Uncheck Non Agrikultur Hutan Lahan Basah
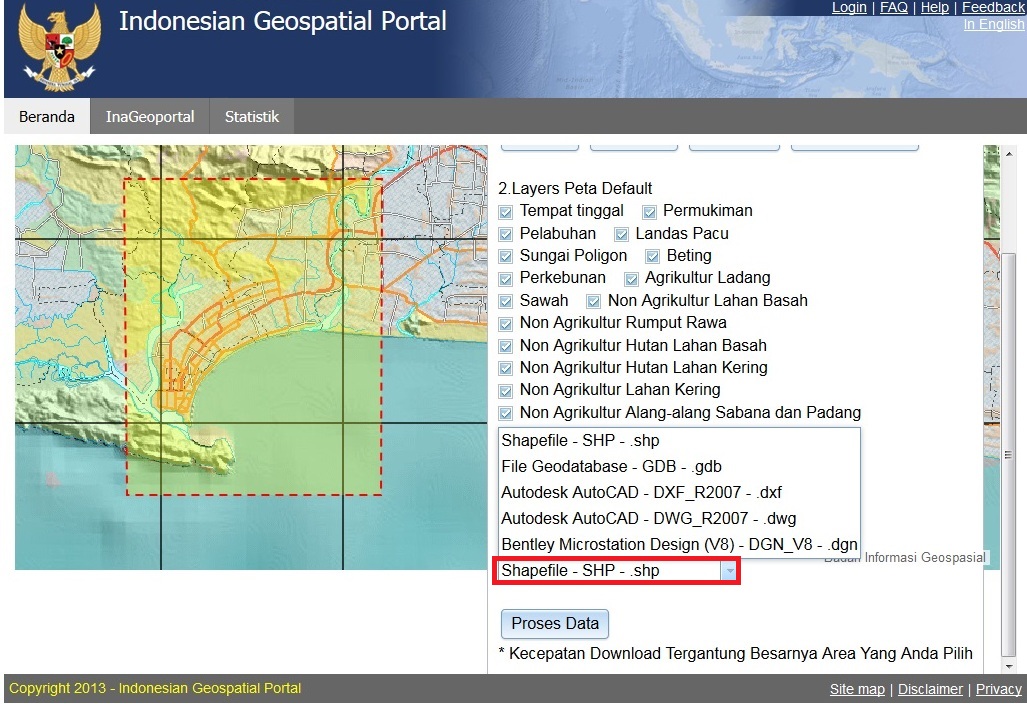Screen dimensions: 1027x704 pos(506,346)
